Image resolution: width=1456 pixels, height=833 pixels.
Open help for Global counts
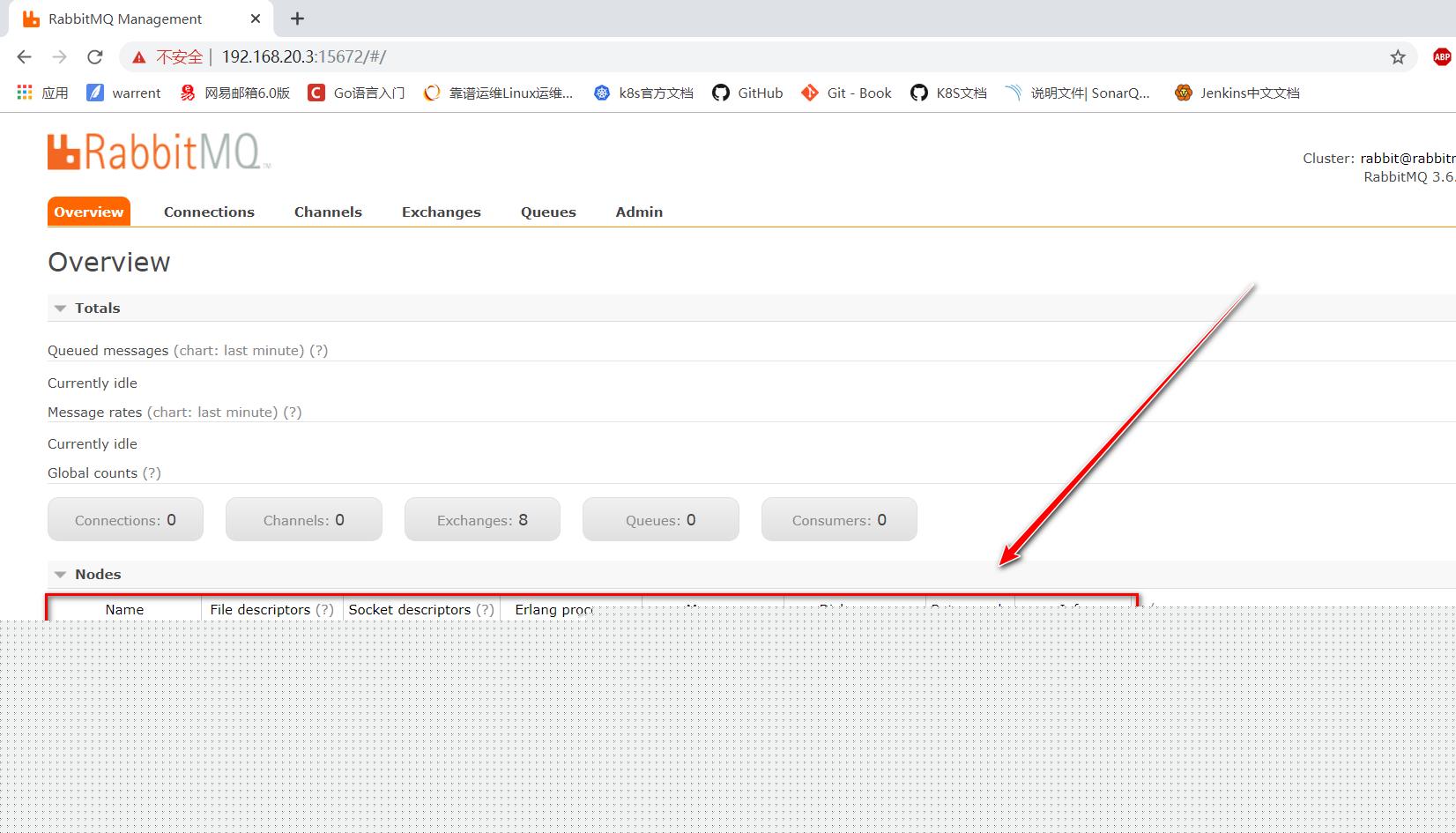[152, 472]
